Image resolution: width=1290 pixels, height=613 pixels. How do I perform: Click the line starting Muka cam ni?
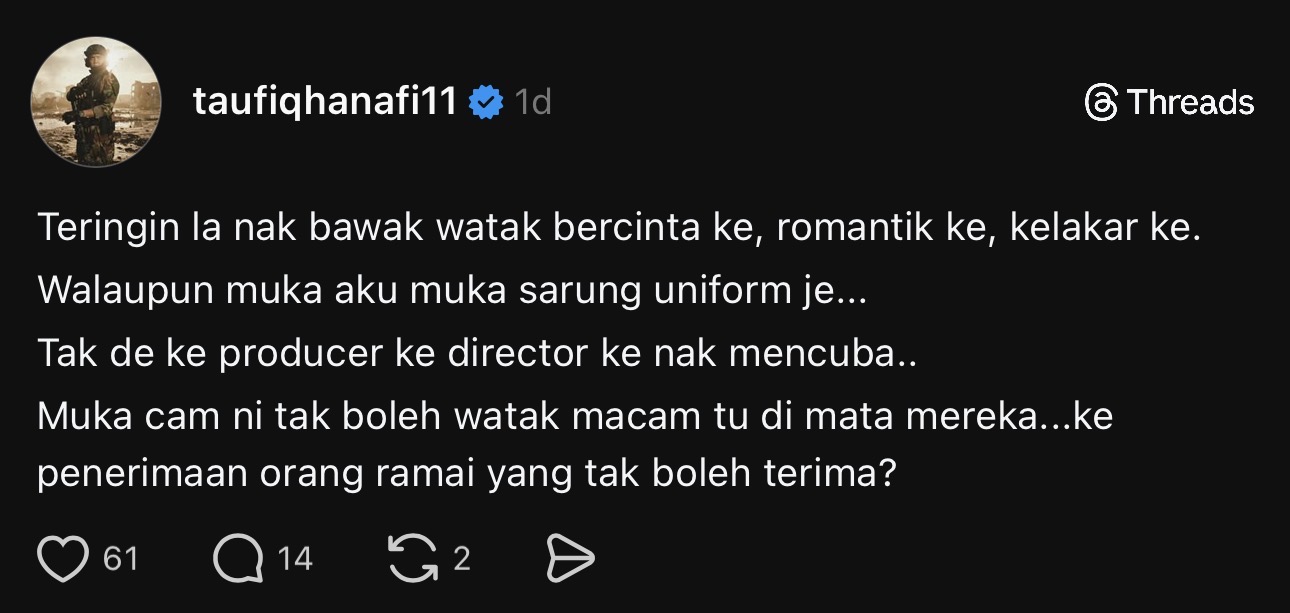coord(575,414)
